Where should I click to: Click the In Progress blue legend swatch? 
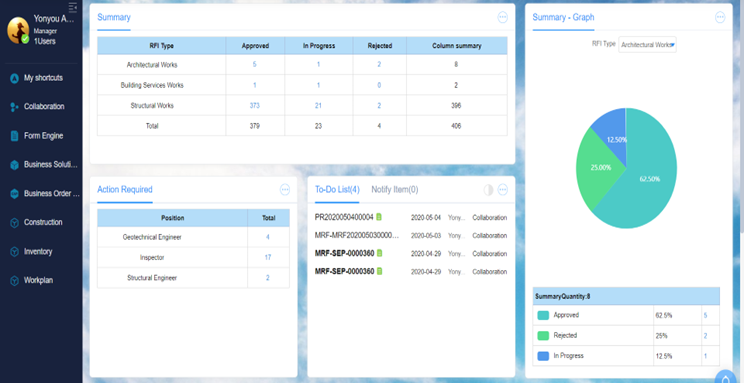click(x=543, y=356)
